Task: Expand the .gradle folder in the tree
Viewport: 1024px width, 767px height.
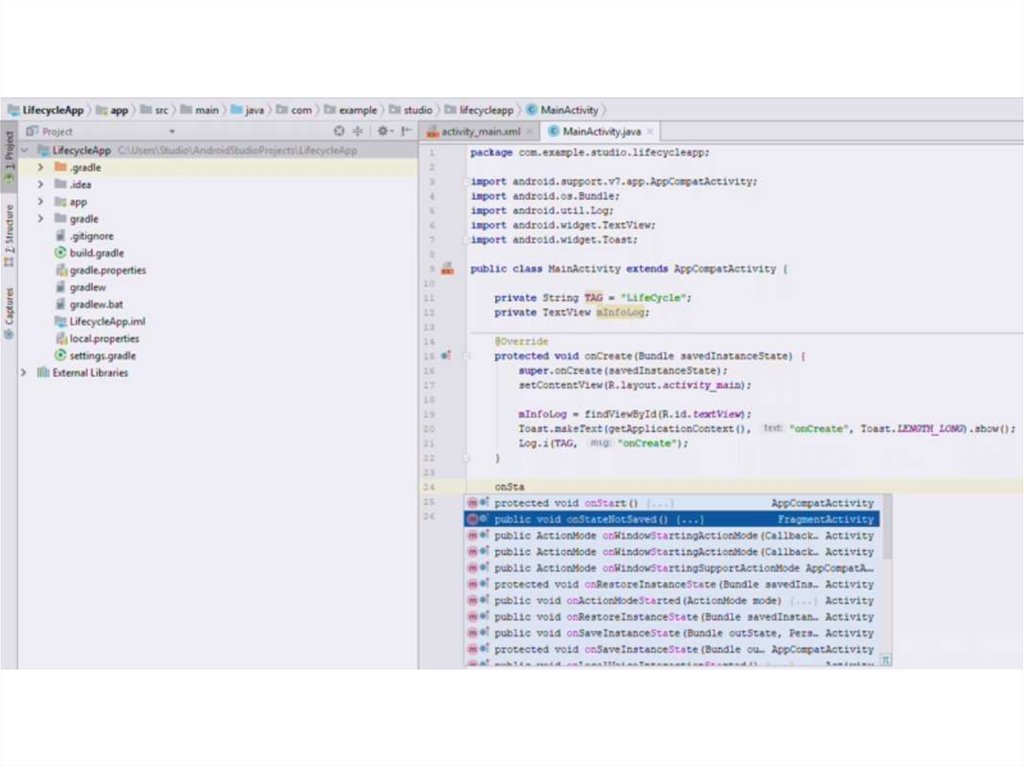Action: click(x=41, y=167)
